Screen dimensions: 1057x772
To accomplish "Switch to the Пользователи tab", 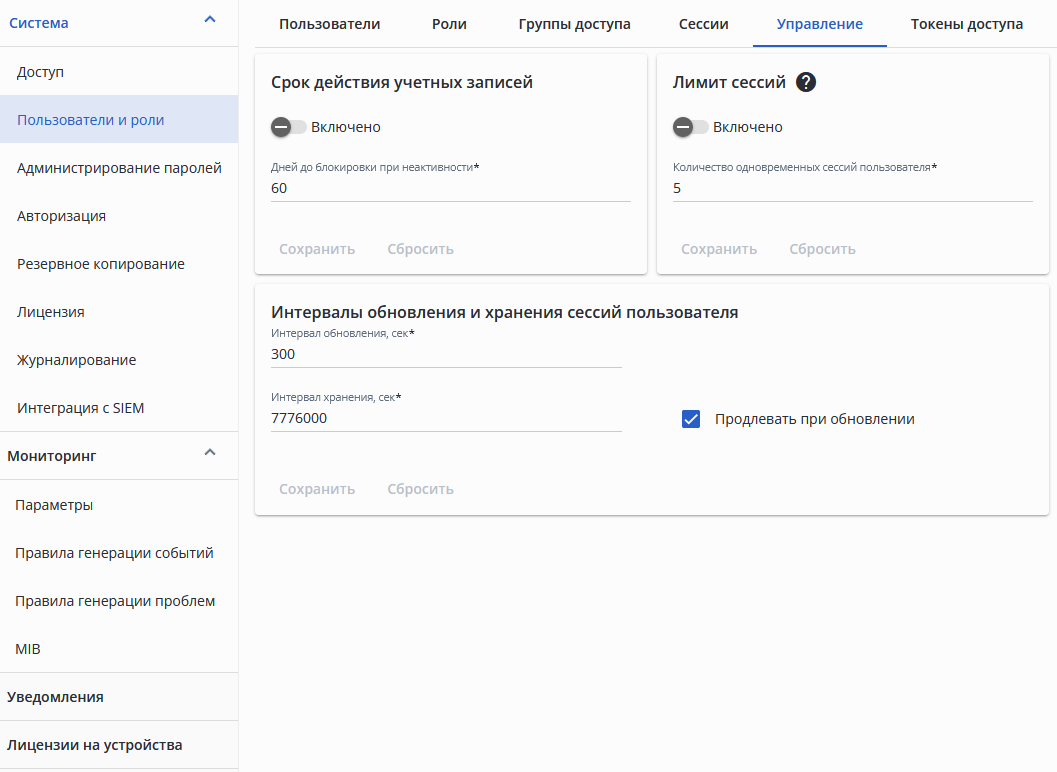I will click(329, 24).
